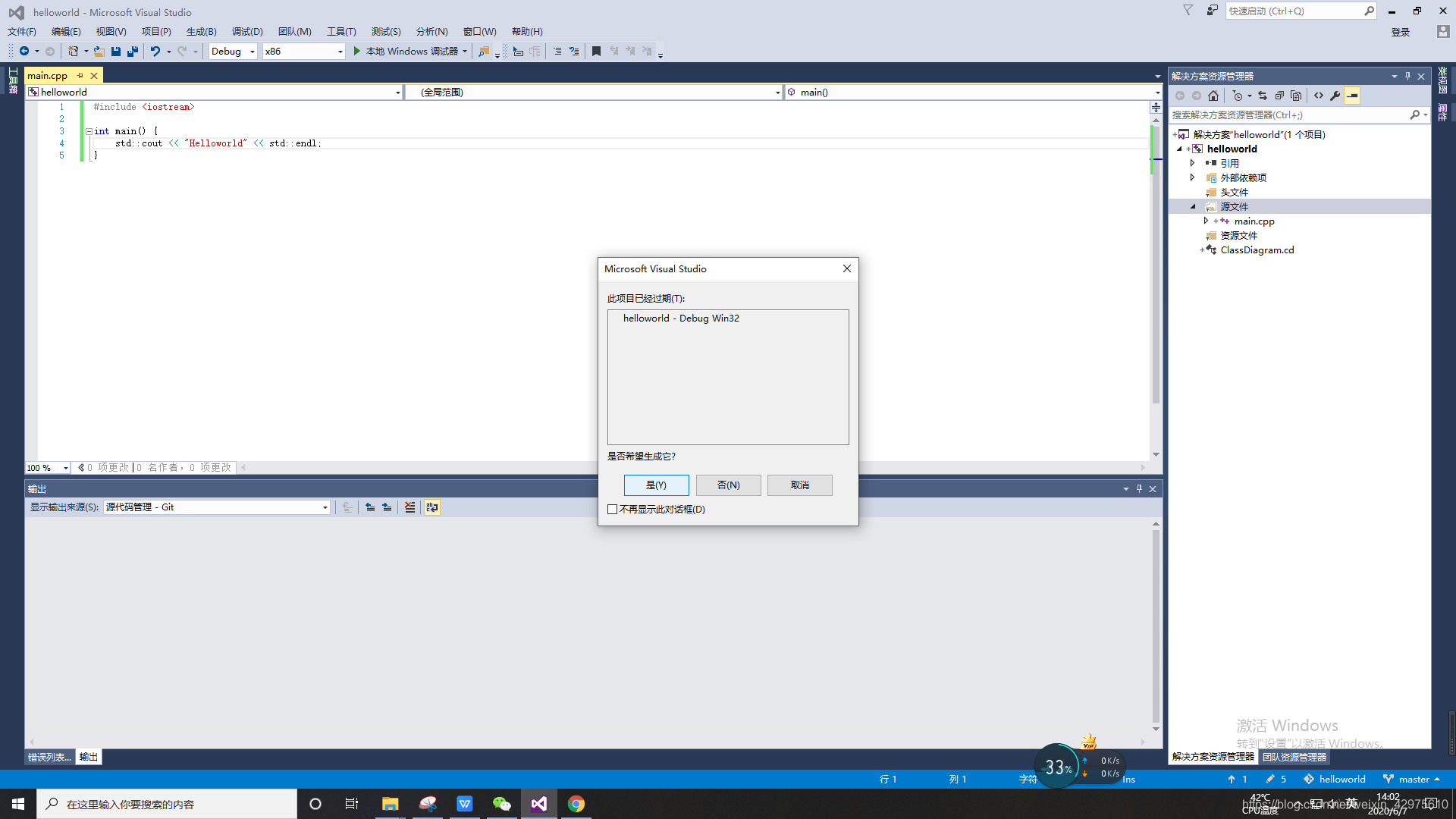Check 不再显示此对话框 checkbox
The image size is (1456, 819).
tap(613, 510)
